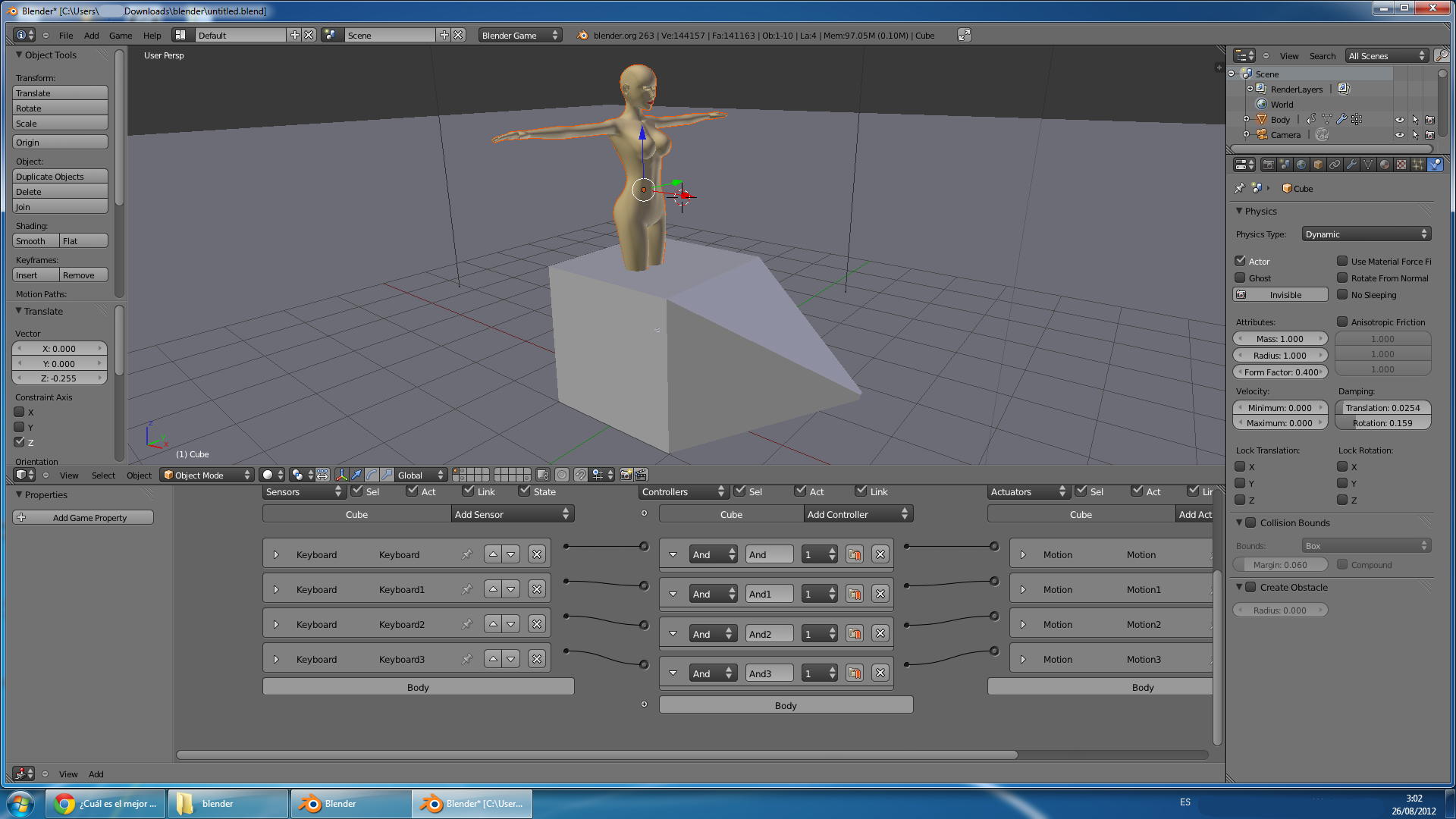Image resolution: width=1456 pixels, height=819 pixels.
Task: Open the Physics Type dropdown
Action: point(1366,234)
